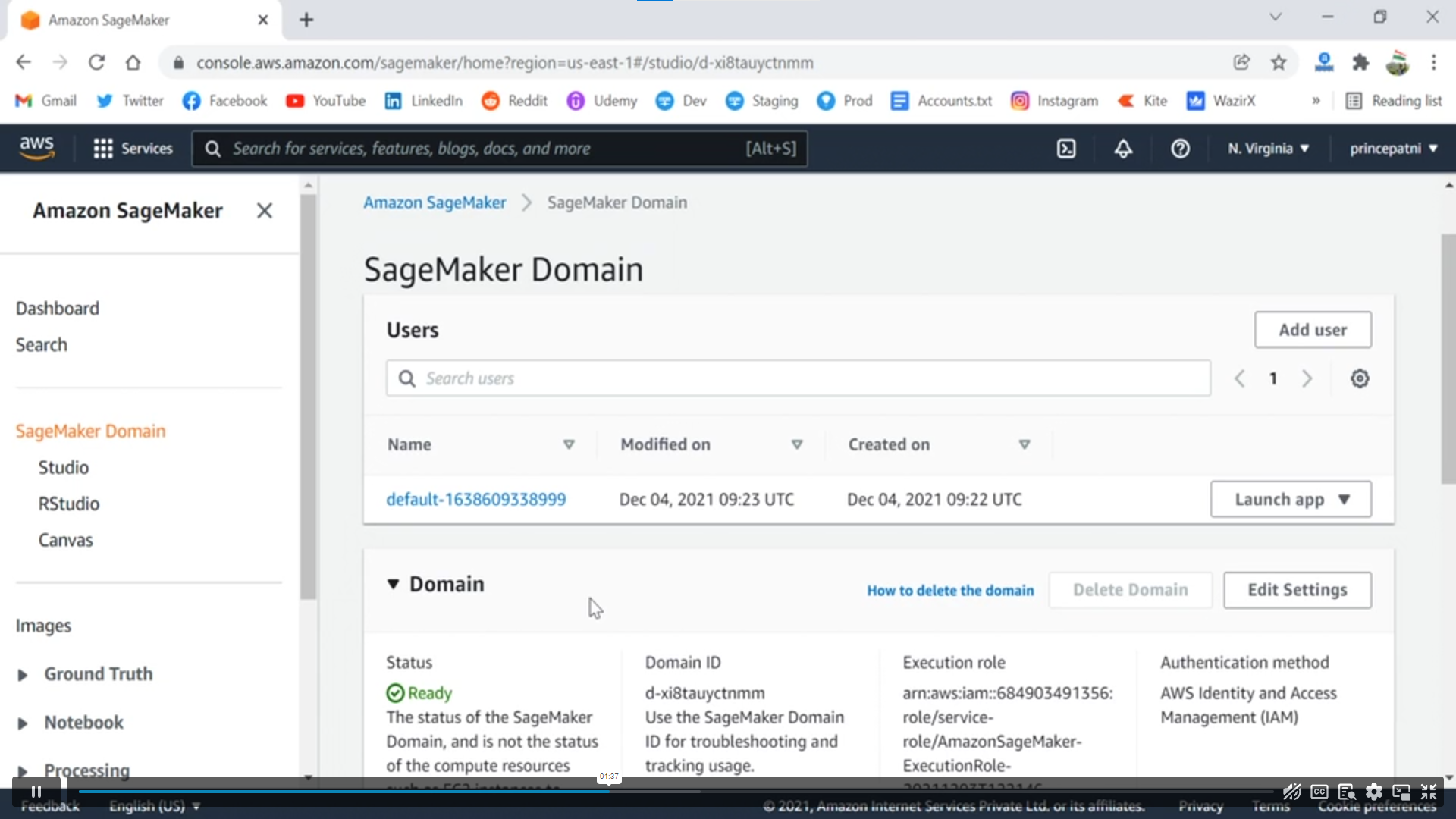This screenshot has height=819, width=1456.
Task: Open Studio from SageMaker Domain menu
Action: (x=64, y=467)
